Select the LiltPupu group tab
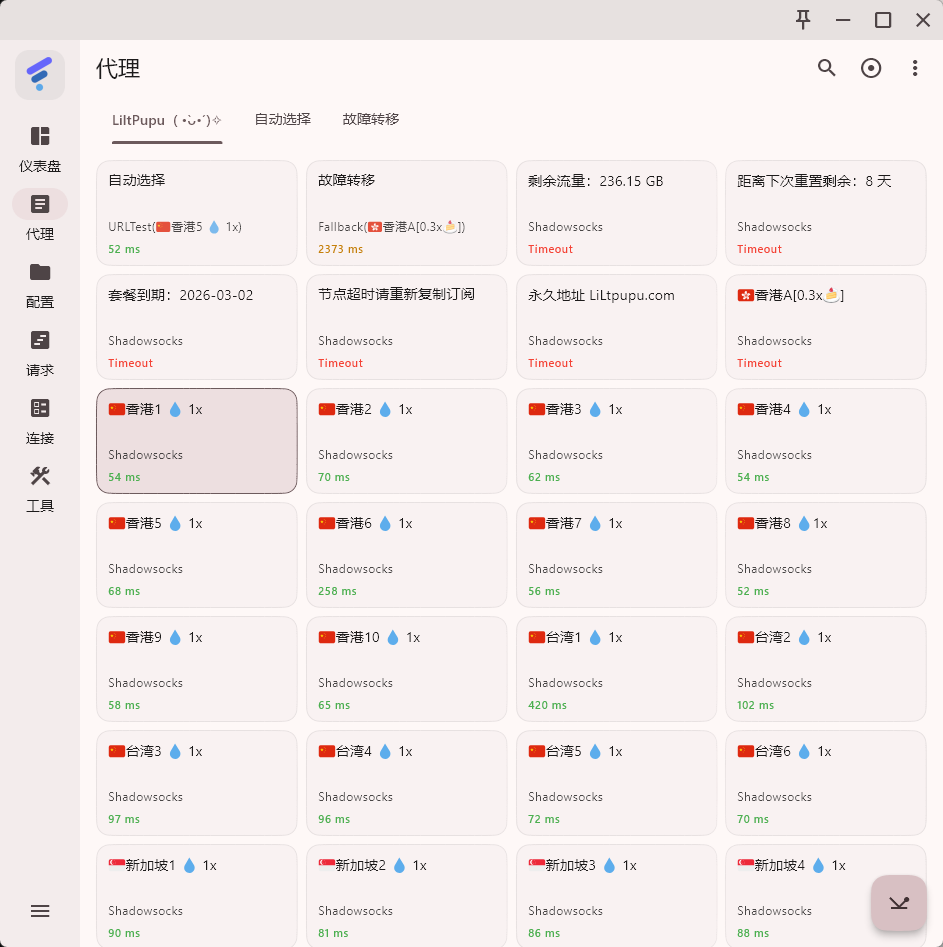 point(166,120)
